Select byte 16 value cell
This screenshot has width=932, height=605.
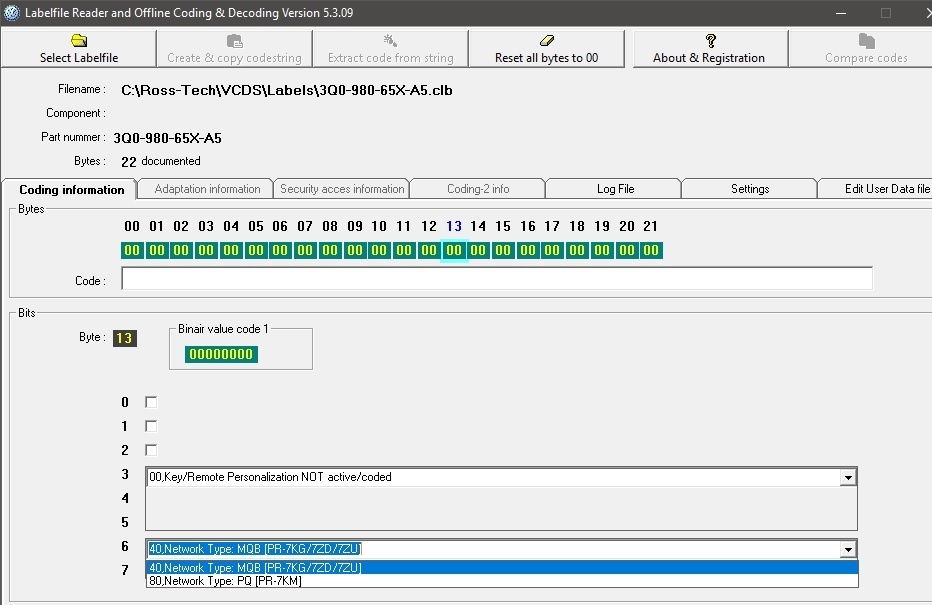pyautogui.click(x=528, y=250)
